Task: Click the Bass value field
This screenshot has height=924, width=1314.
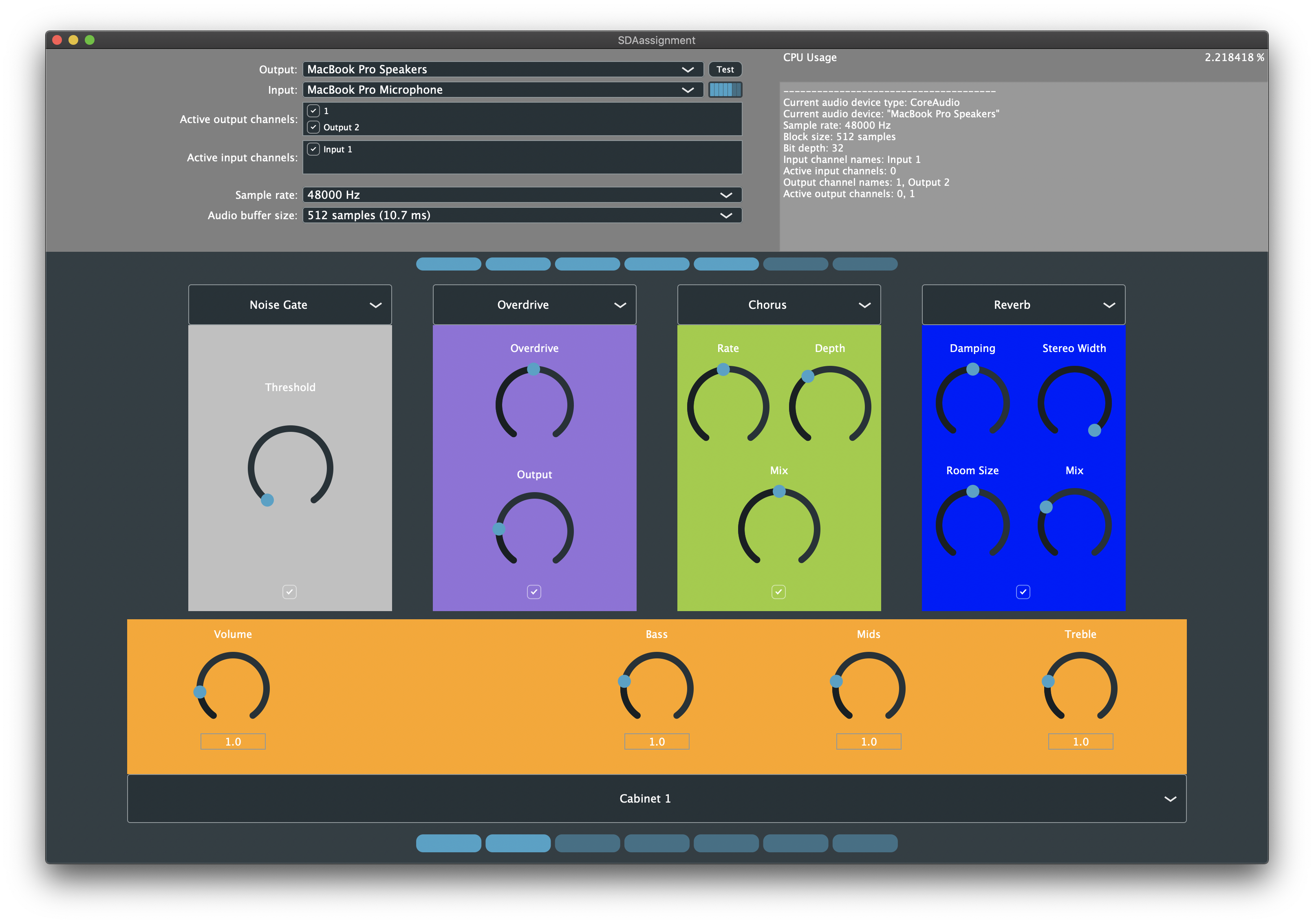Action: coord(657,741)
